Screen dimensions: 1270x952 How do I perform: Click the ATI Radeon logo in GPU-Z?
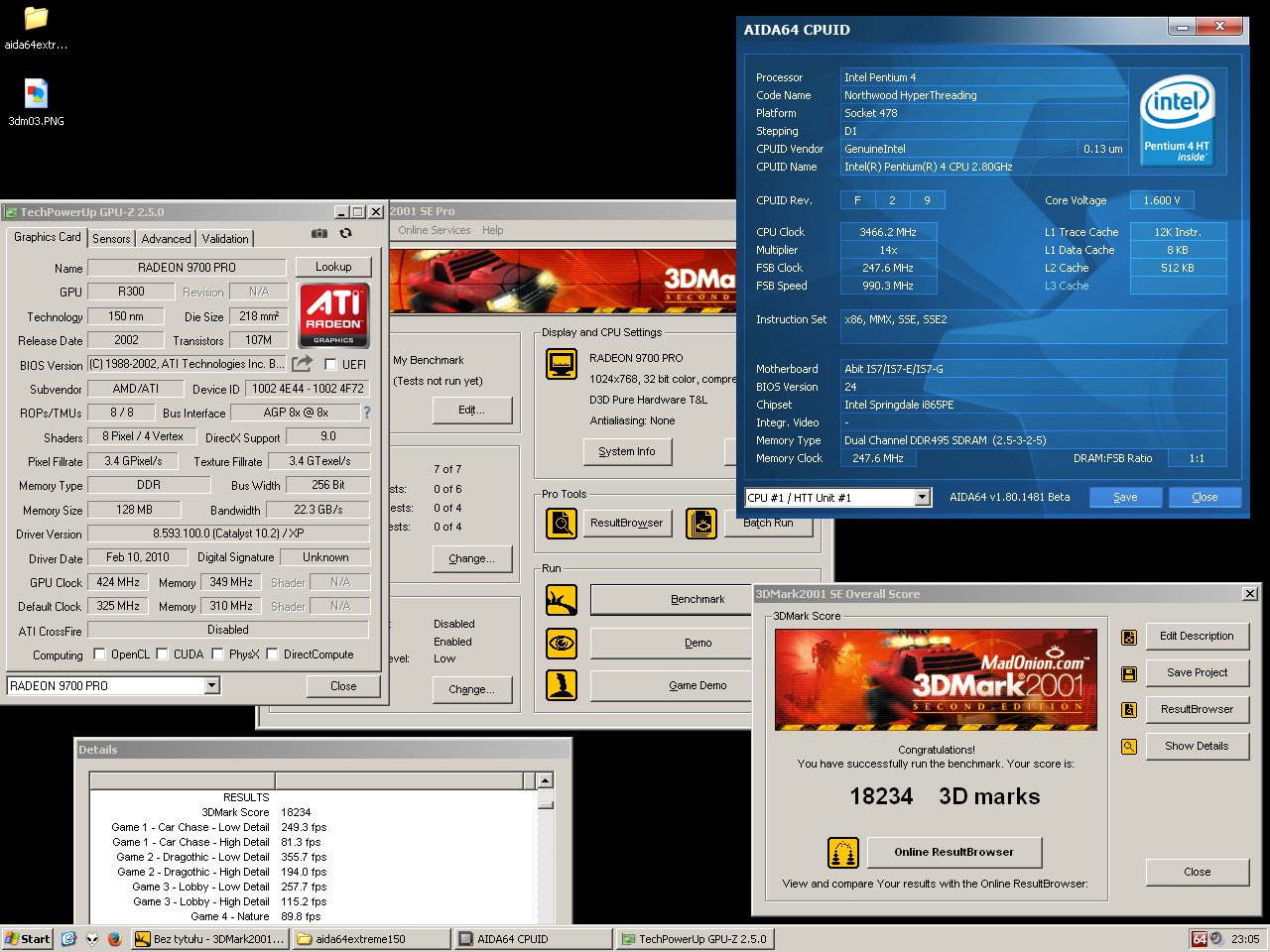click(x=333, y=315)
